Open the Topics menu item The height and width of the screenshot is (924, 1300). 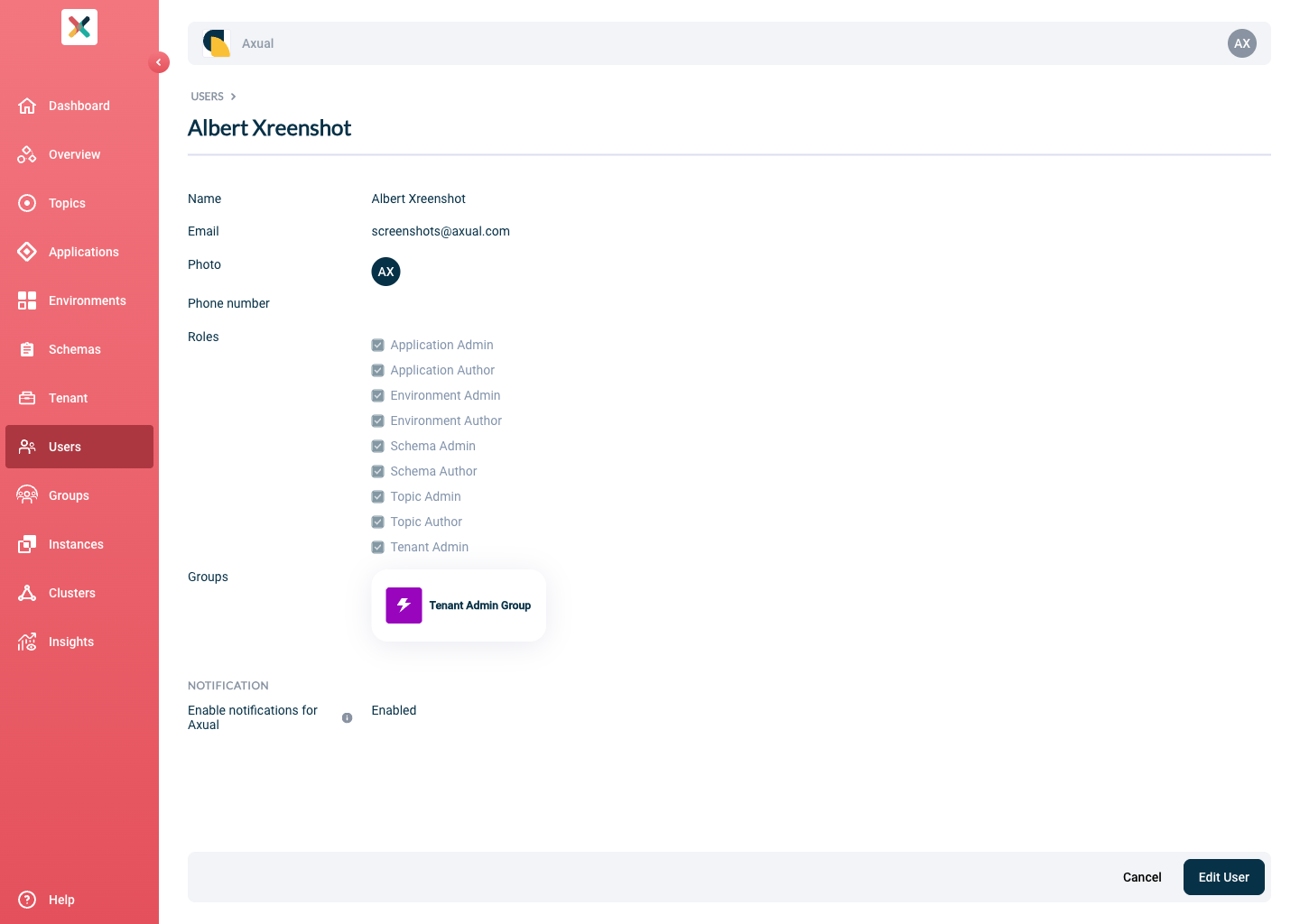79,203
